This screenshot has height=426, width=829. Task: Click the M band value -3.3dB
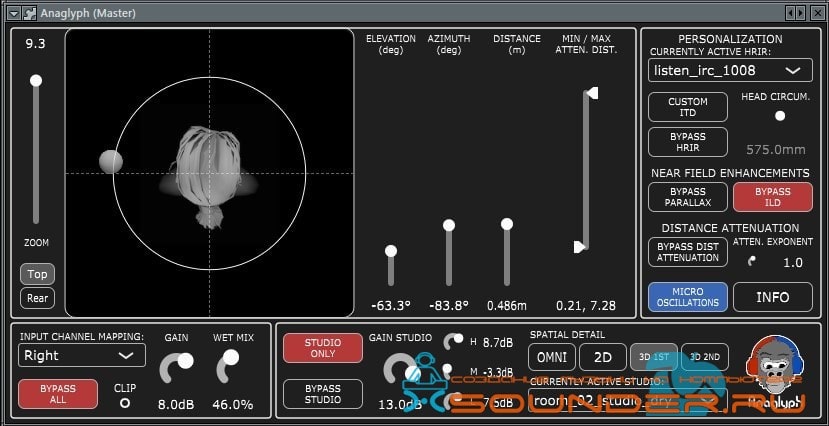[498, 372]
